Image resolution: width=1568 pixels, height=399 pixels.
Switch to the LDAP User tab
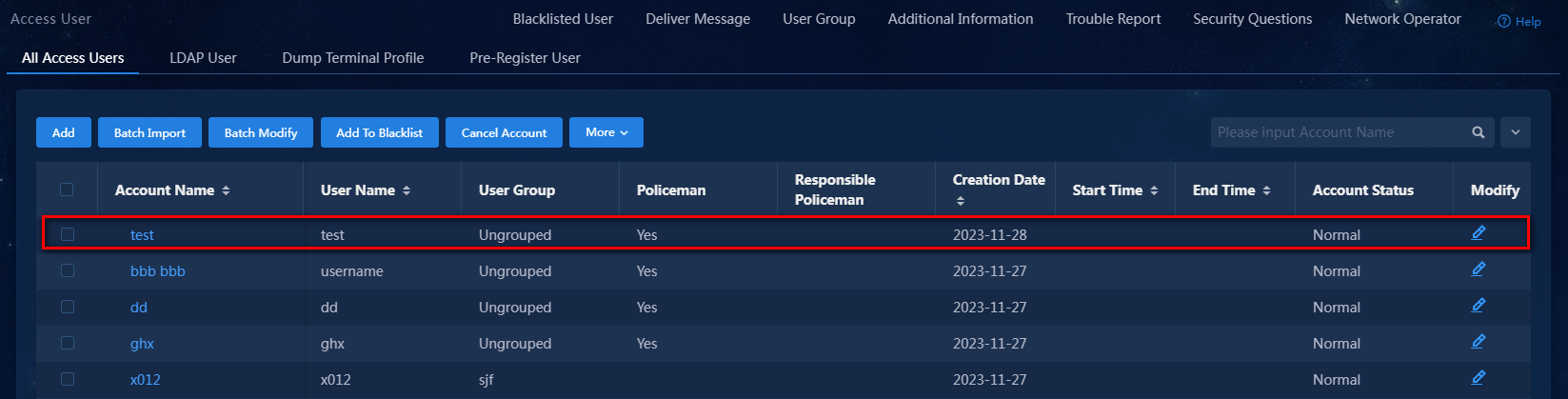pyautogui.click(x=203, y=57)
